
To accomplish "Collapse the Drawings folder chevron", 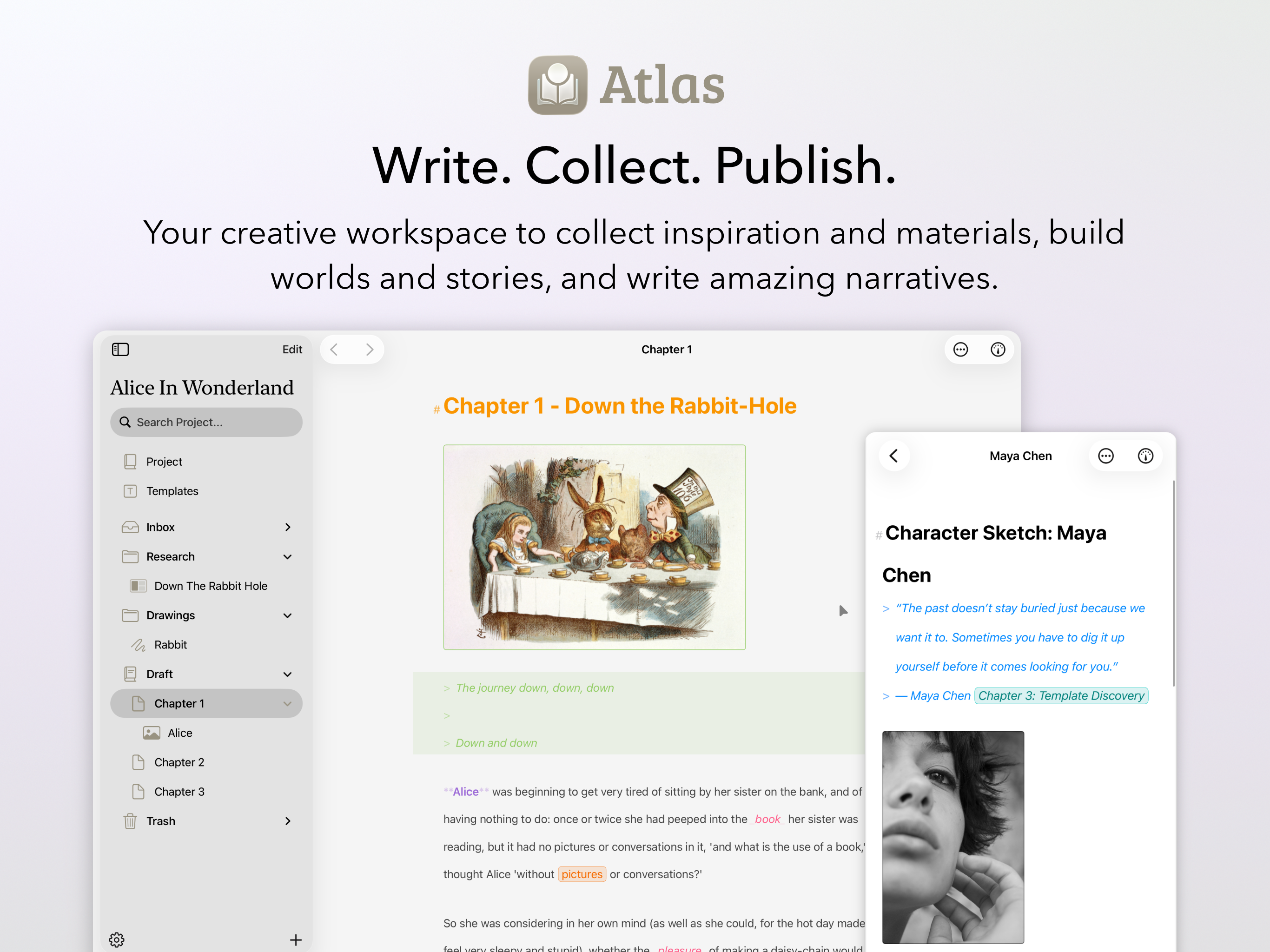I will [x=288, y=615].
